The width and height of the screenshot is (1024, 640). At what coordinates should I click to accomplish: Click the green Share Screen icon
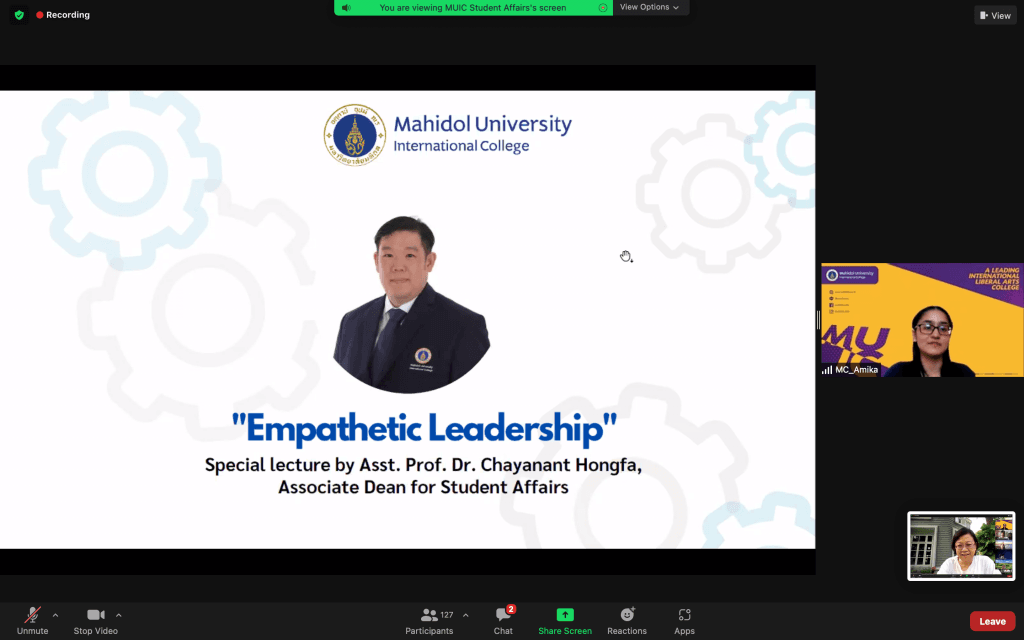coord(565,615)
